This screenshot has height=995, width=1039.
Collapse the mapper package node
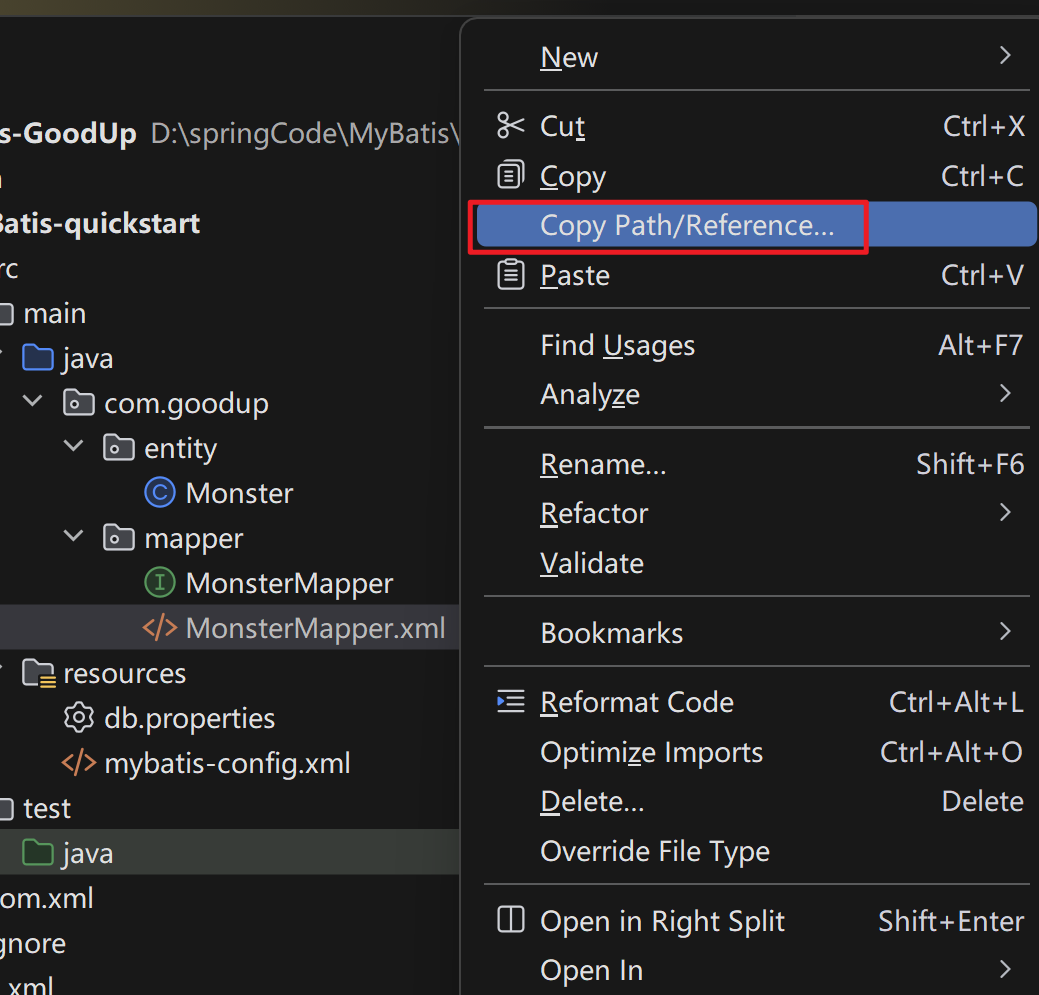tap(73, 537)
